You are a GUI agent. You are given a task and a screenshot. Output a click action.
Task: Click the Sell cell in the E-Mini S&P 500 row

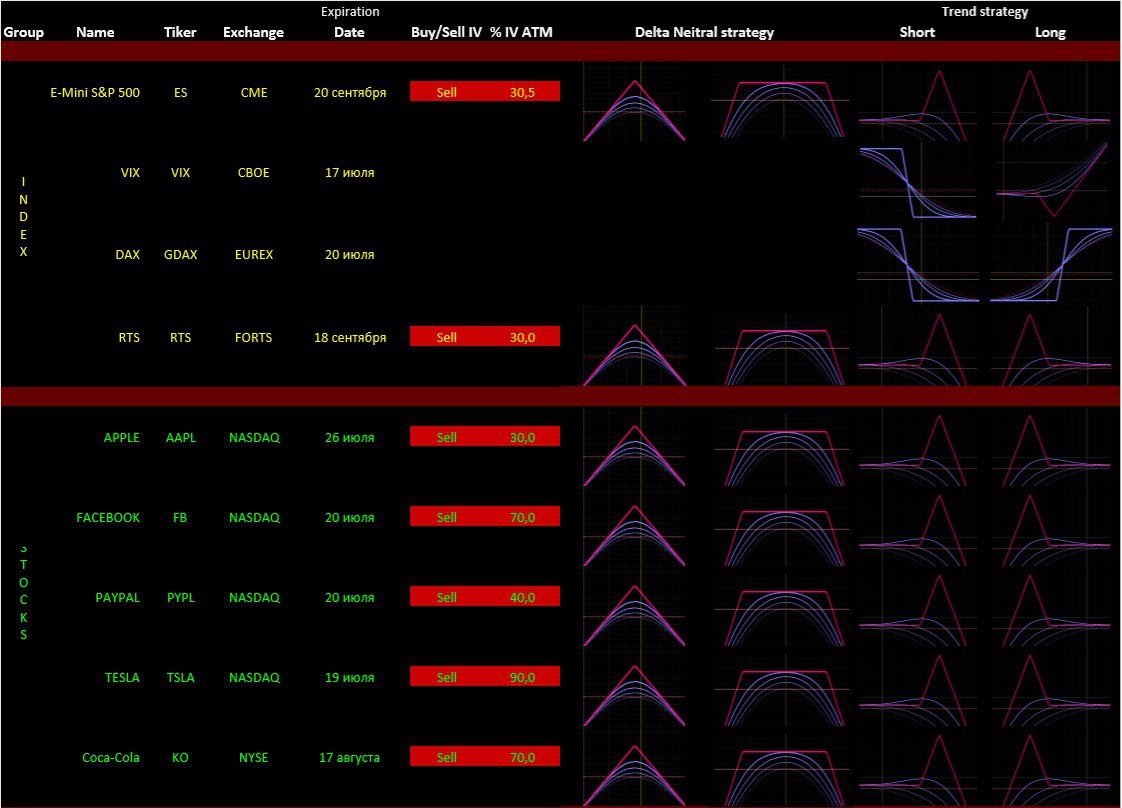click(447, 92)
